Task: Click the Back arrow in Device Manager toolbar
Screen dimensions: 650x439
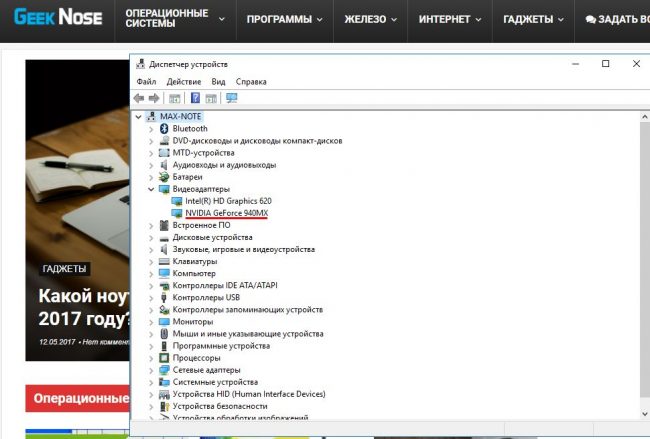Action: [x=139, y=98]
